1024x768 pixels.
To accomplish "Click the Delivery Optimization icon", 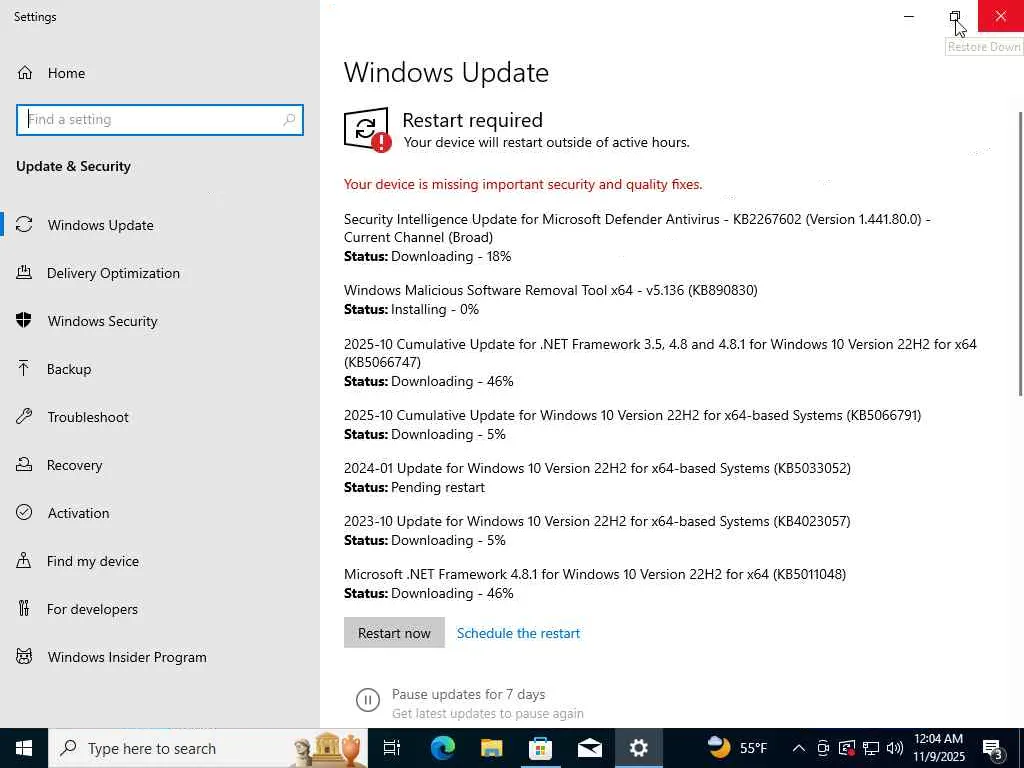I will (24, 272).
